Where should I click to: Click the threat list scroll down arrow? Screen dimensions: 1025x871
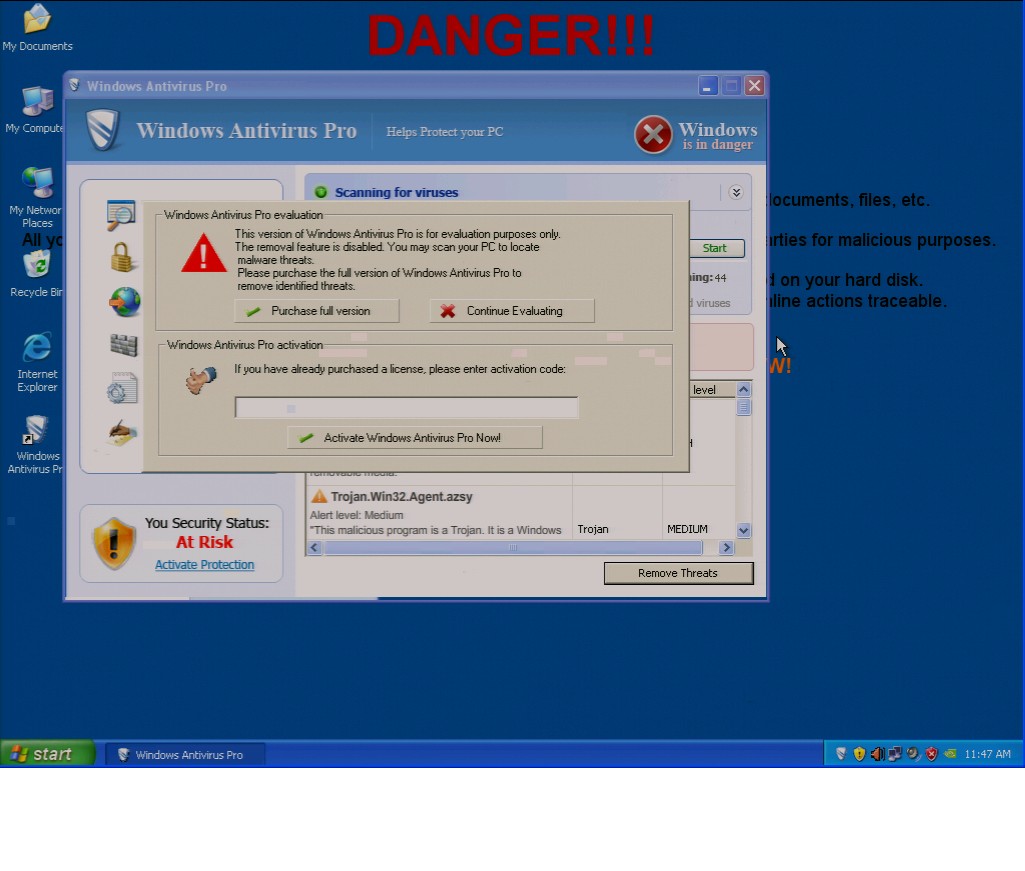click(743, 530)
